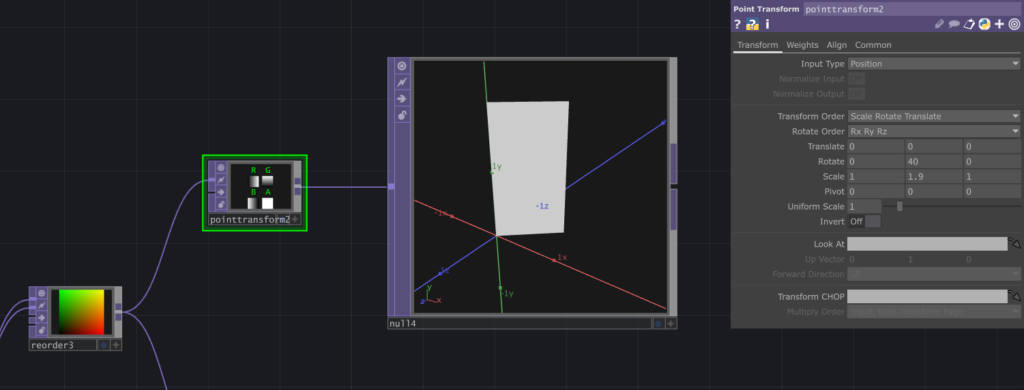Click lock flag on null4 node
The image size is (1024, 390).
(402, 115)
